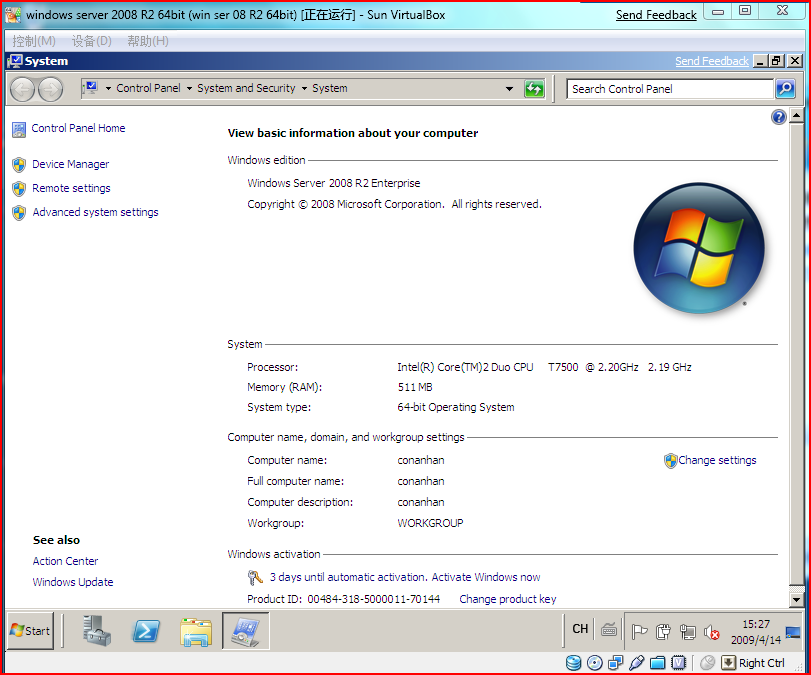Click the Forward navigation arrow
Viewport: 811px width, 675px height.
pos(50,89)
